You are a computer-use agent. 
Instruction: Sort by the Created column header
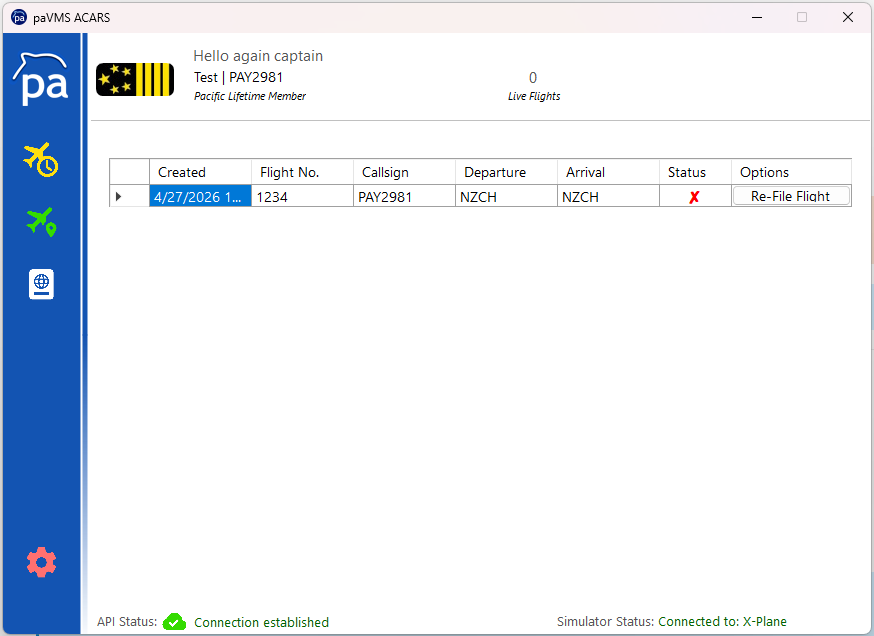200,172
